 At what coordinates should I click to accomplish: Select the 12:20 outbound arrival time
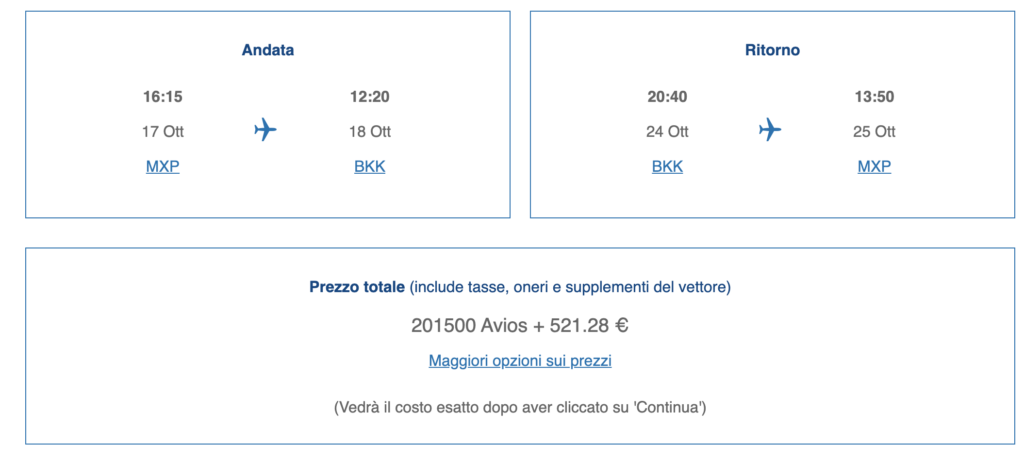coord(370,97)
